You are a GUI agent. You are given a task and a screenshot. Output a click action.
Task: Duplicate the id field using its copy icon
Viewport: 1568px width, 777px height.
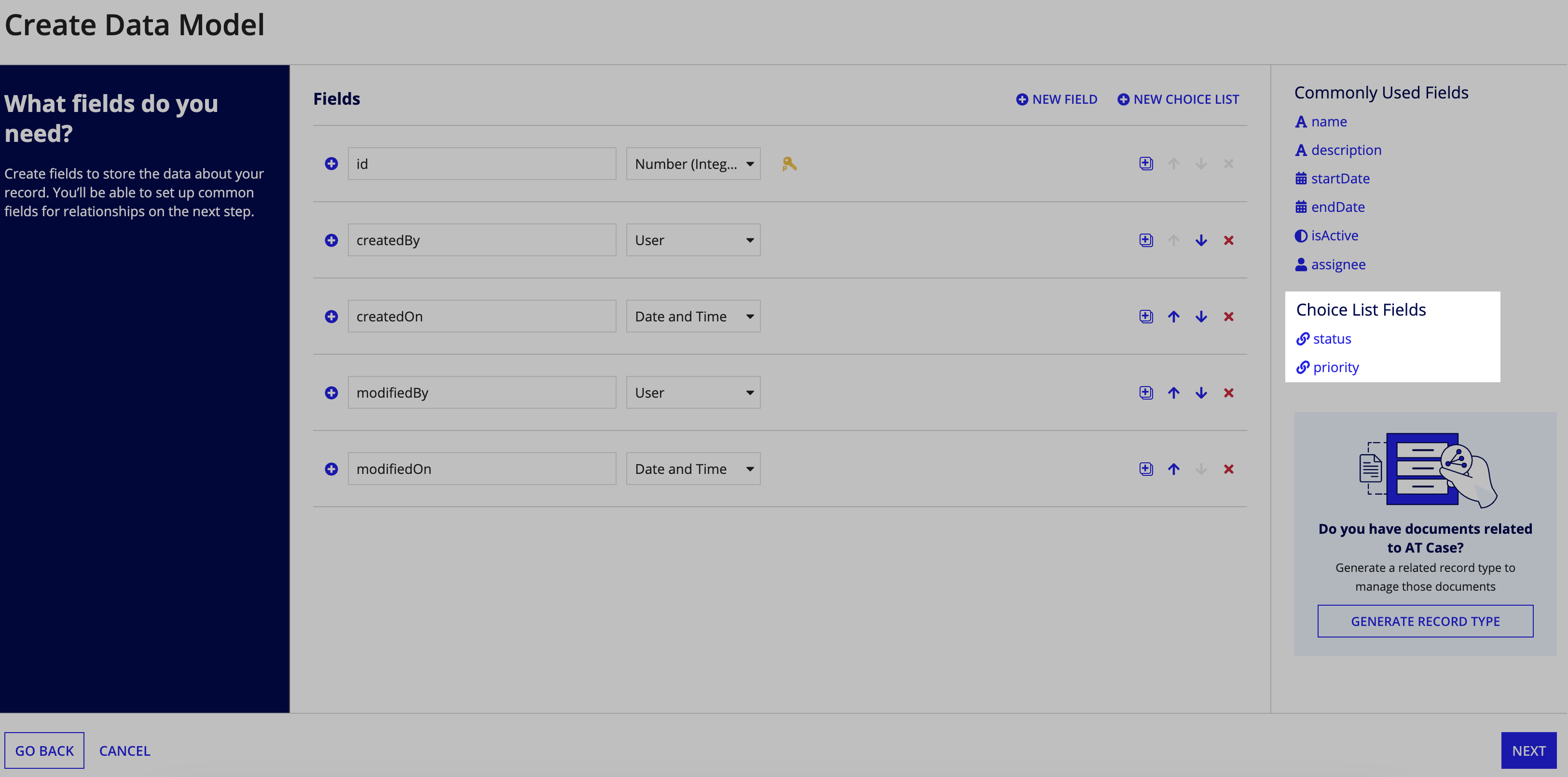pos(1145,164)
